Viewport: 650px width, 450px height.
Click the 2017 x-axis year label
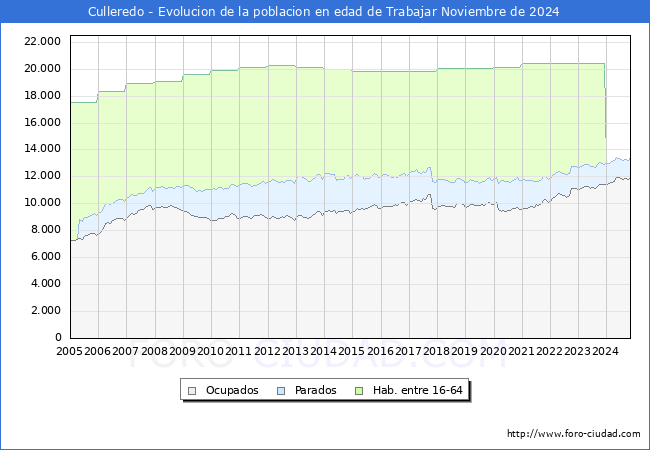(409, 351)
